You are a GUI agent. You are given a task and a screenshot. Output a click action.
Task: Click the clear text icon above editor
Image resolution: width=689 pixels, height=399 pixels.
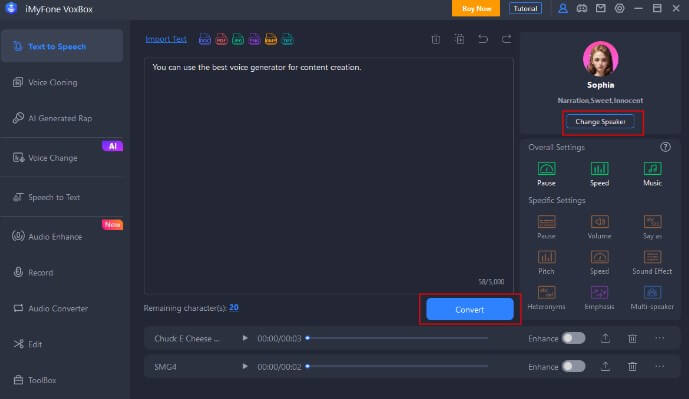[x=435, y=40]
